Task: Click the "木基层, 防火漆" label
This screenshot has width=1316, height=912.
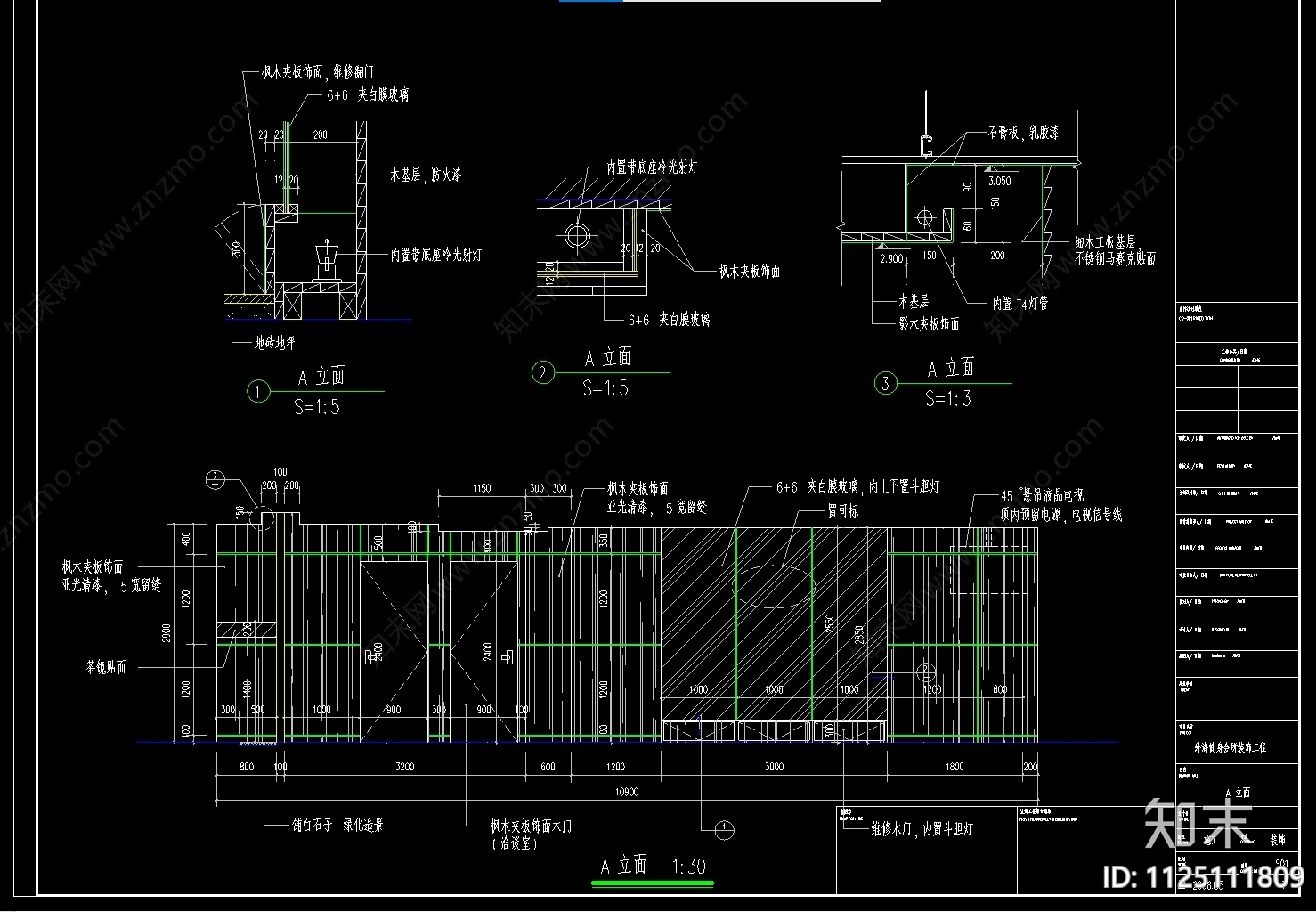Action: [426, 175]
